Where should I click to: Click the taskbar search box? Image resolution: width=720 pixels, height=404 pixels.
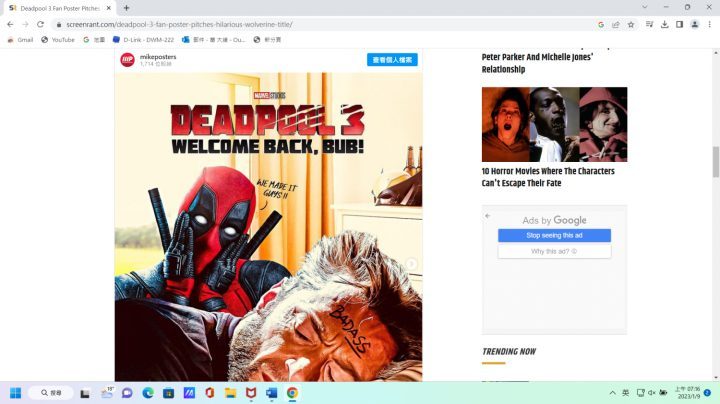tap(51, 393)
